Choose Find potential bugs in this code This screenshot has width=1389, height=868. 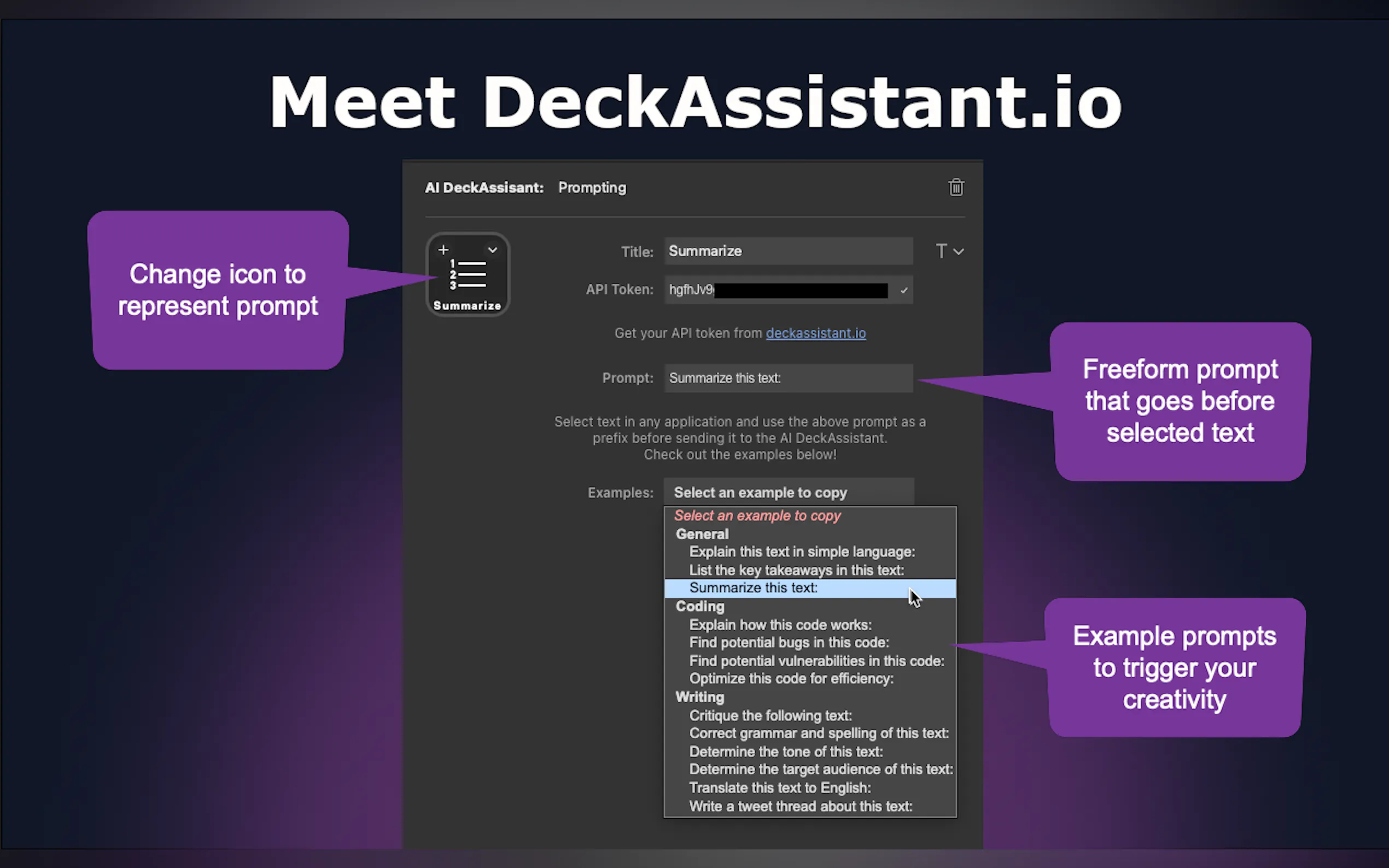click(790, 642)
